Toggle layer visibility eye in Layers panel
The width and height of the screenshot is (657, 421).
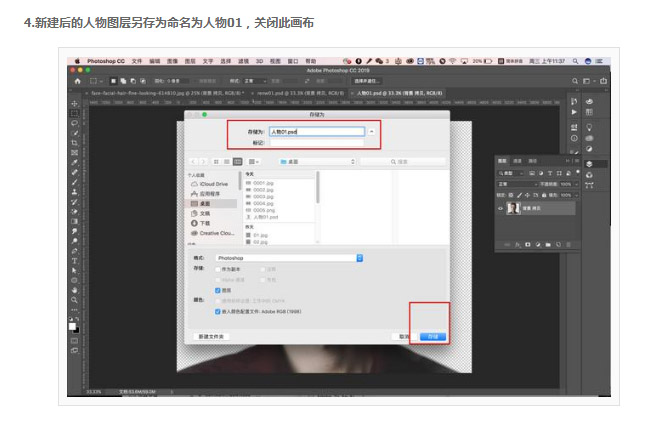(x=500, y=208)
